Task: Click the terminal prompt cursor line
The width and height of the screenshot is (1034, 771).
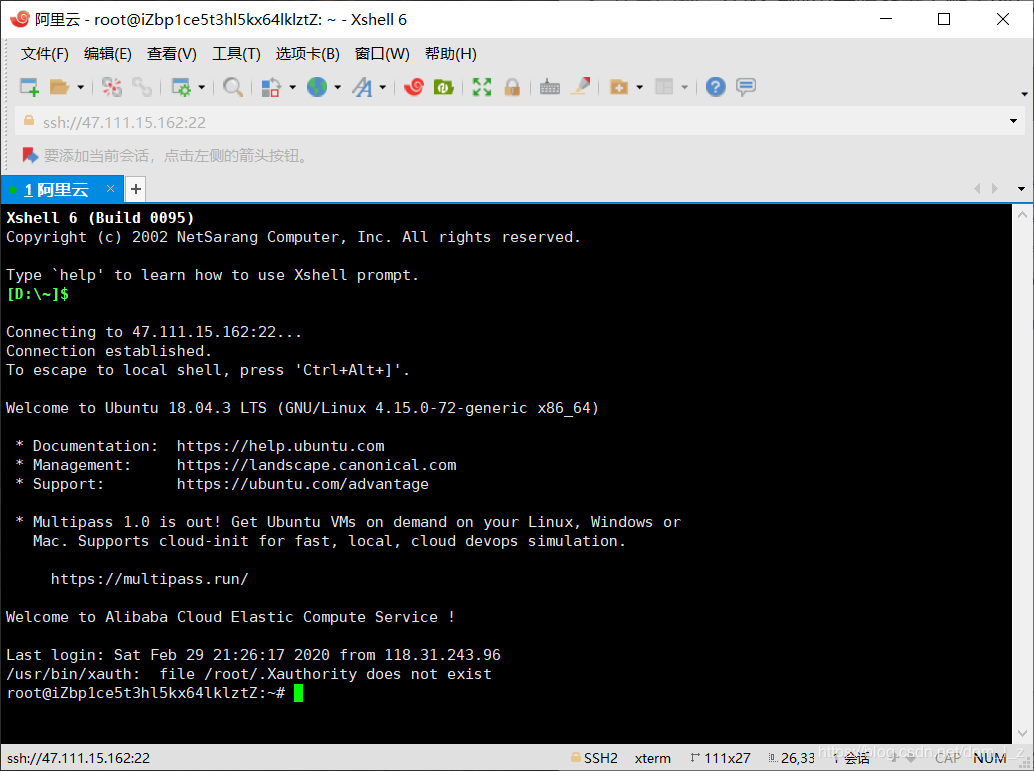Action: pyautogui.click(x=154, y=693)
